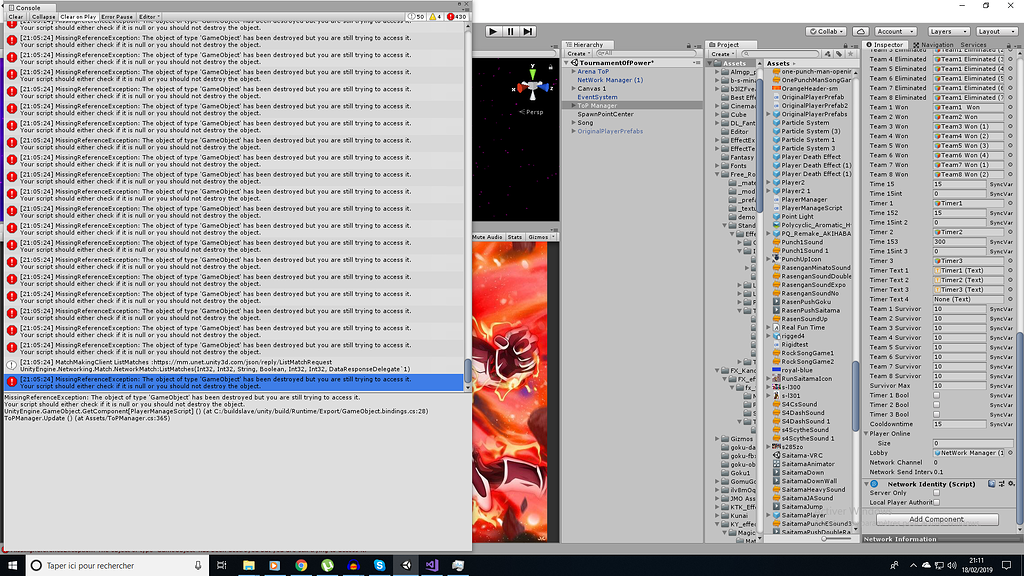Click the Add Component button
The image size is (1024, 576).
[936, 518]
